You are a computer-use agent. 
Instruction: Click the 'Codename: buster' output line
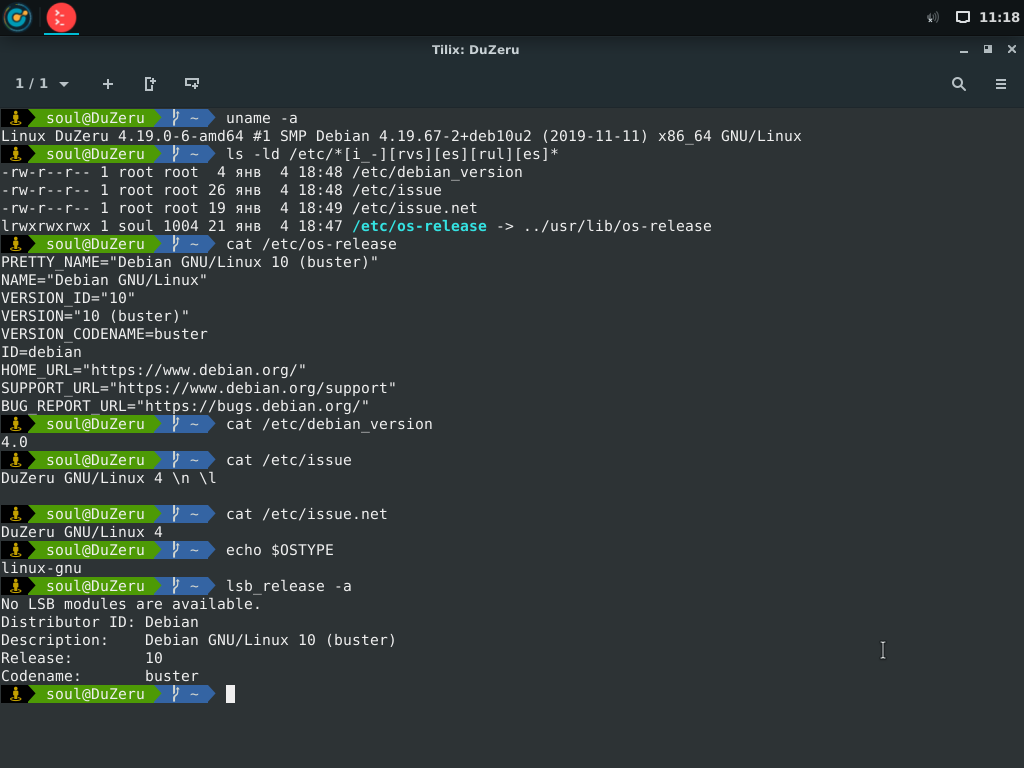(100, 676)
